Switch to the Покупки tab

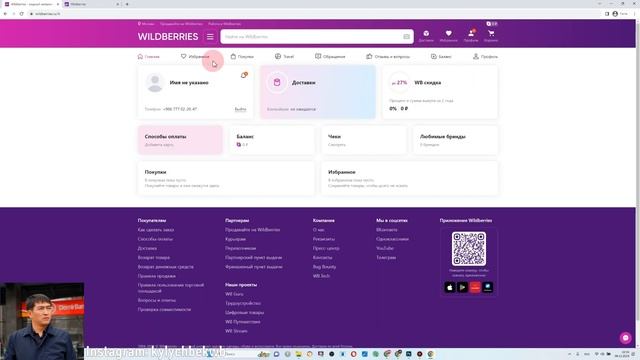pos(242,56)
